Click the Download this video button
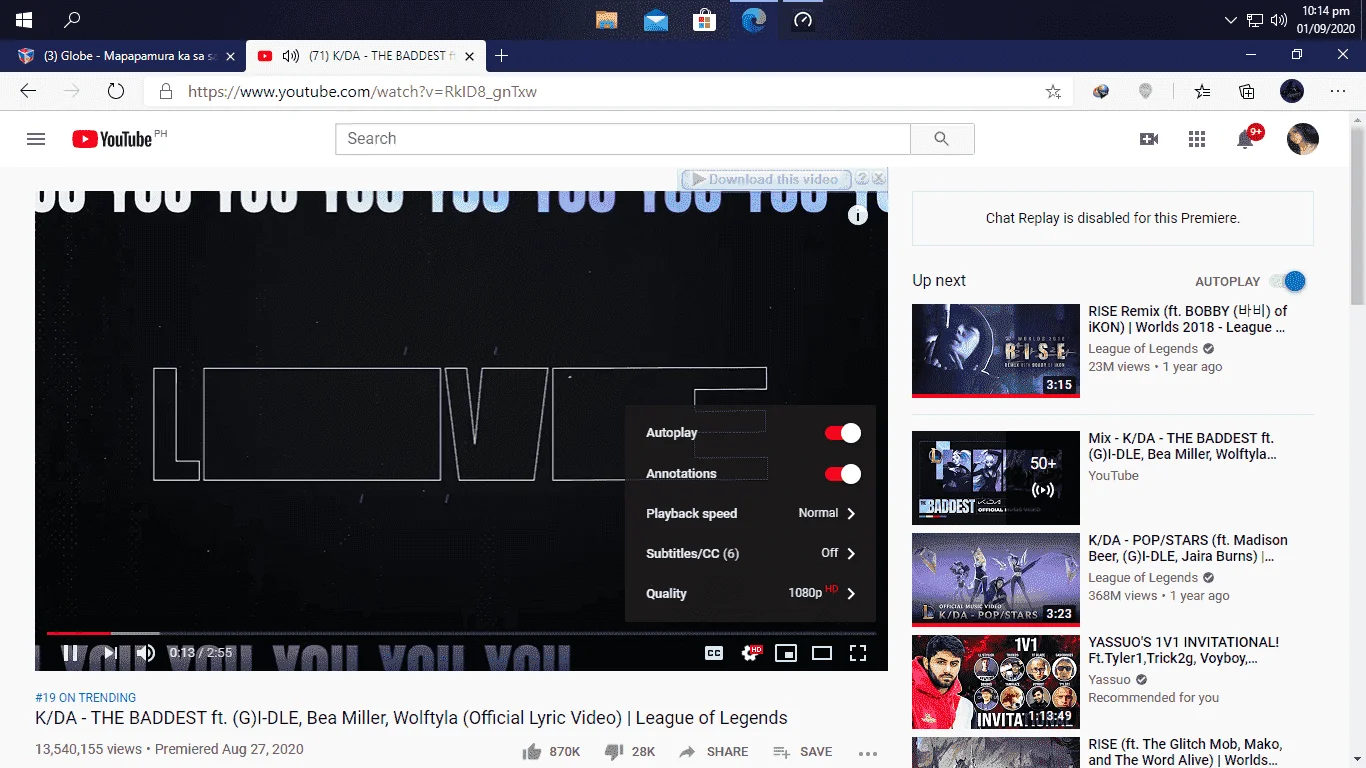 point(765,179)
